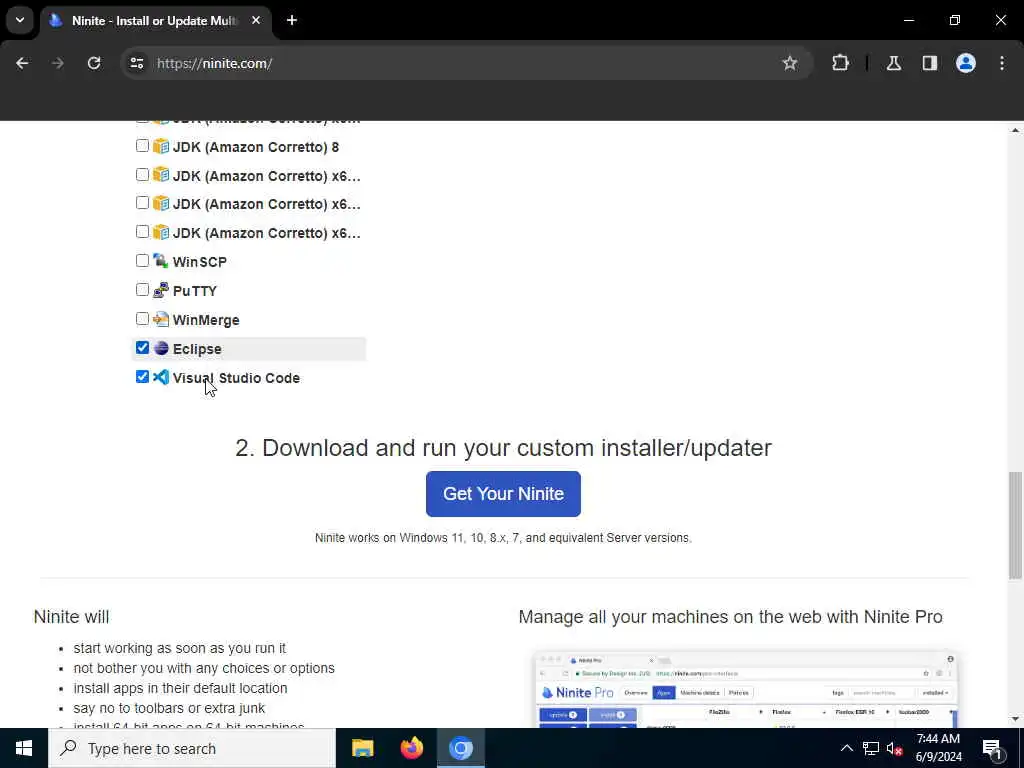Click 'Manage all your machines' Ninite Pro heading
1024x768 pixels.
[x=730, y=617]
